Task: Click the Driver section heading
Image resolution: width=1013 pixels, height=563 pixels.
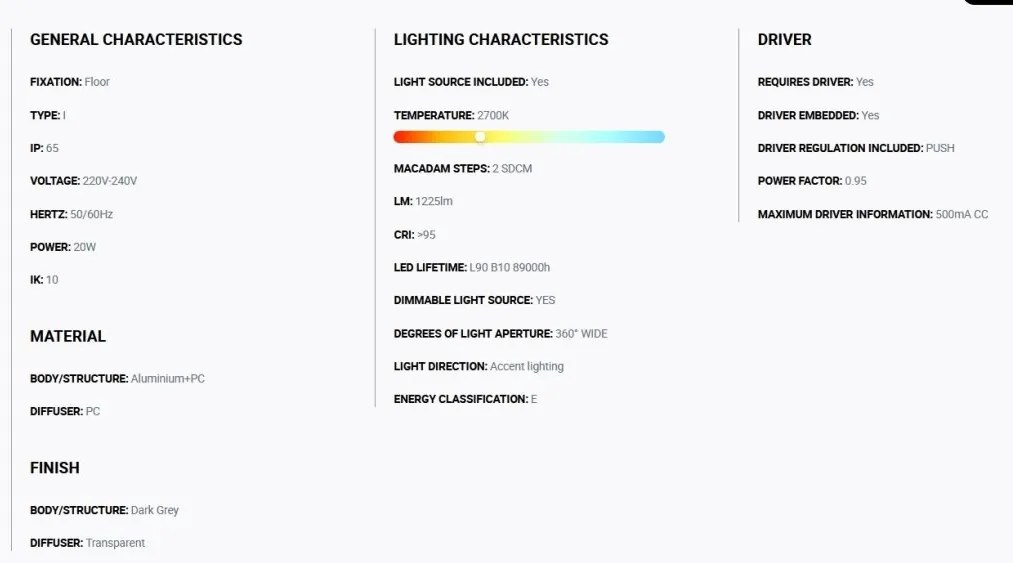Action: tap(784, 40)
